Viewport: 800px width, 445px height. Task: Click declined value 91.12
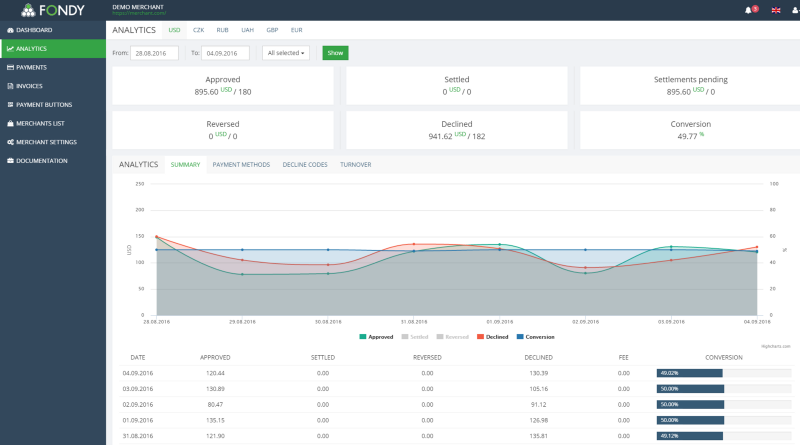538,405
